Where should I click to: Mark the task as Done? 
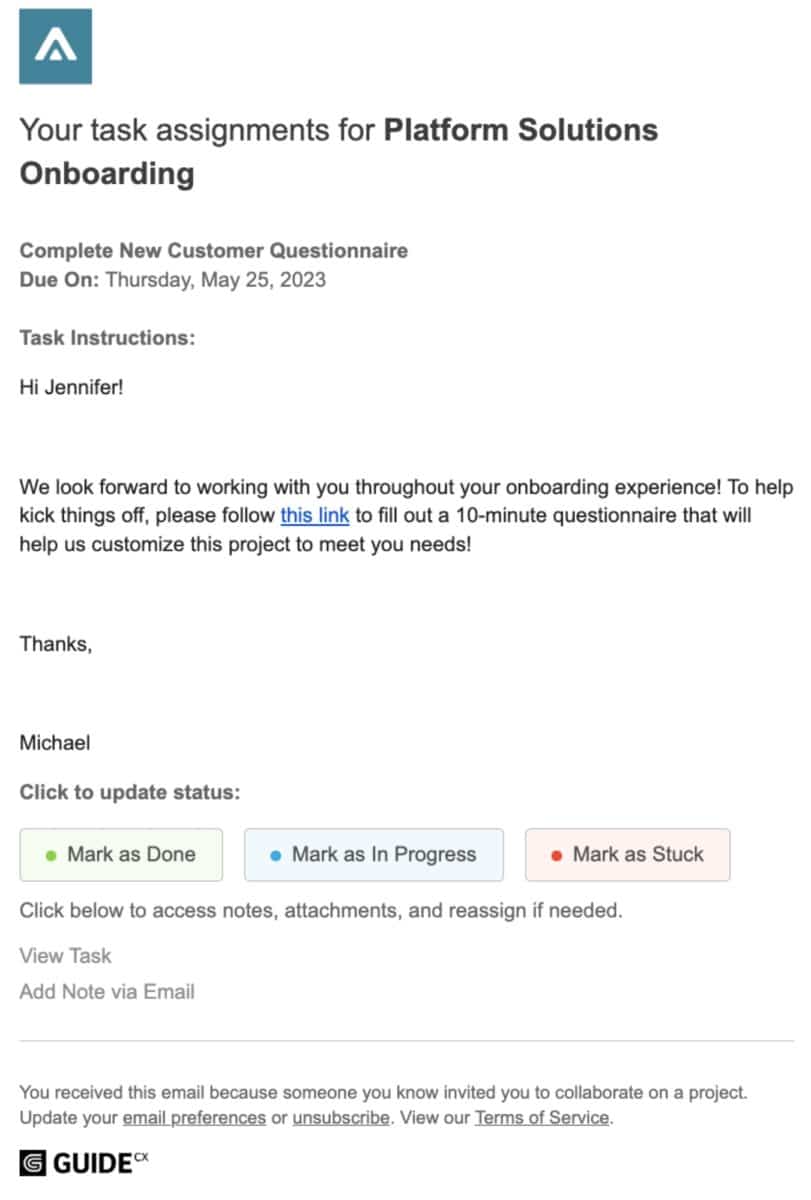tap(121, 855)
